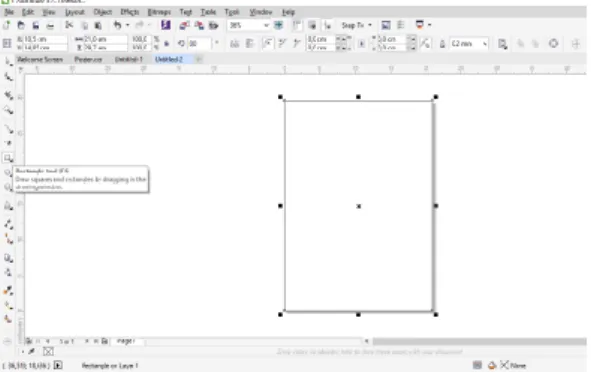
Task: Click the Import toolbar icon
Action: [184, 25]
